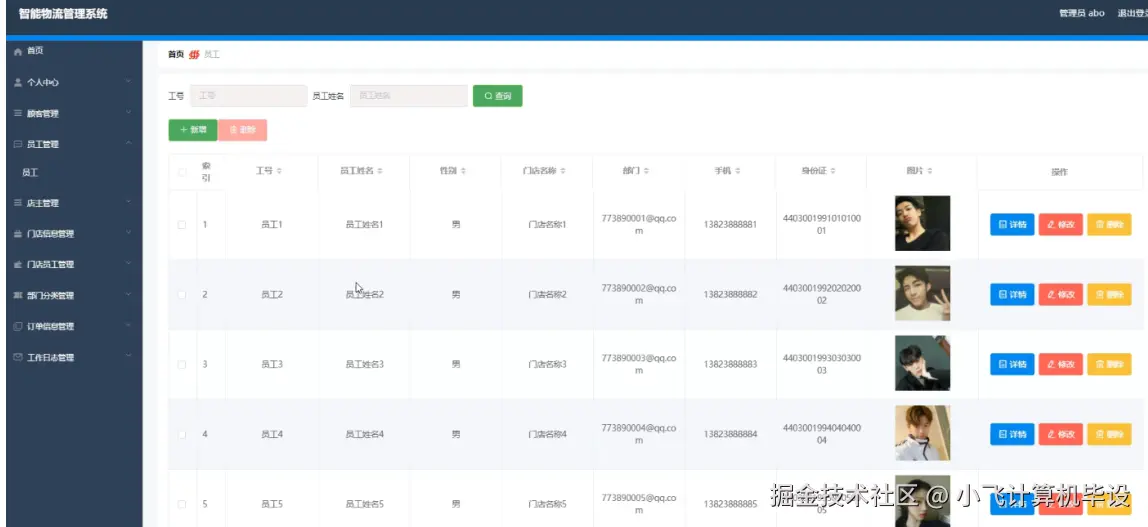Expand the 订单信息管理 menu chevron
1148x527 pixels.
click(128, 325)
